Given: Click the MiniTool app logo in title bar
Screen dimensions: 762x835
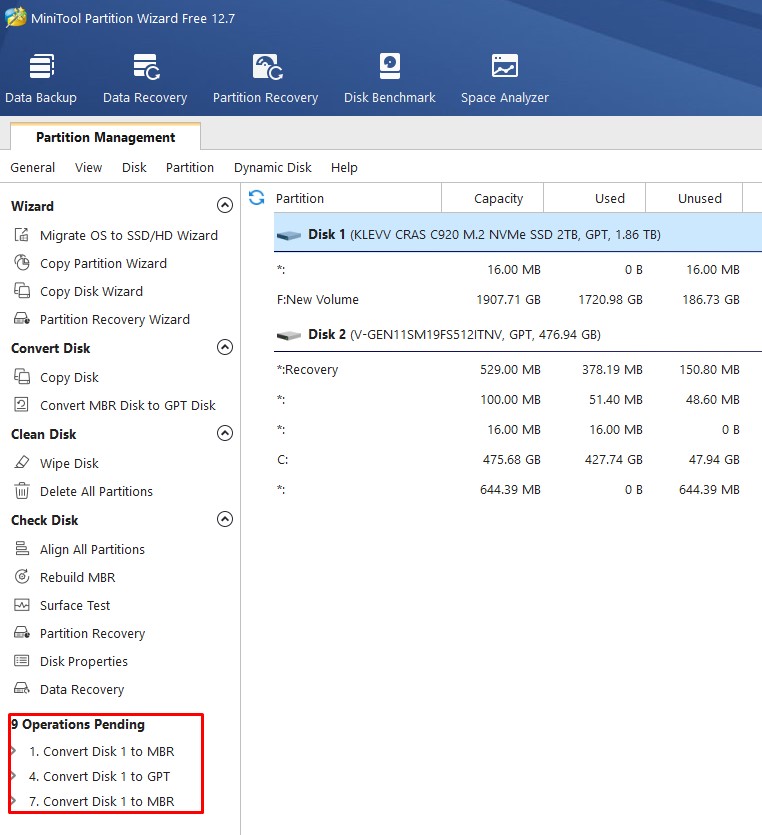Looking at the screenshot, I should pos(15,18).
